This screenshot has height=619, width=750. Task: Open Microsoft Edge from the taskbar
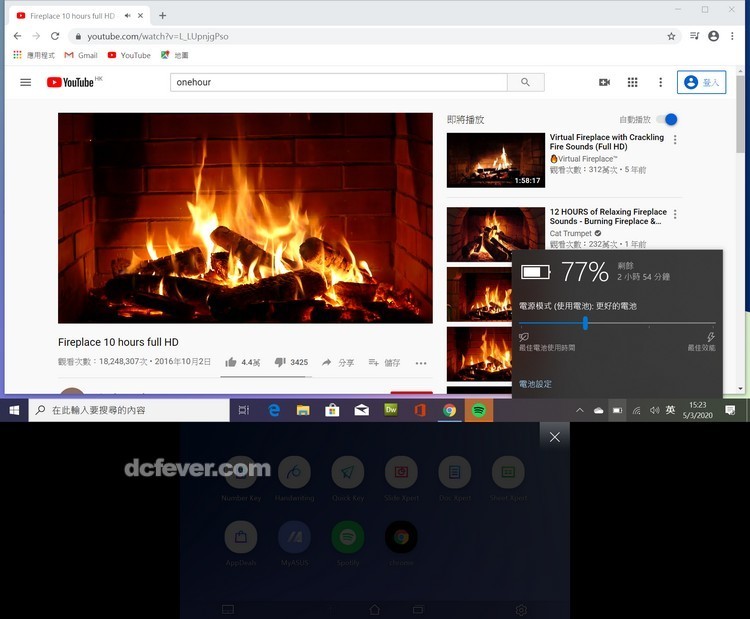click(274, 410)
